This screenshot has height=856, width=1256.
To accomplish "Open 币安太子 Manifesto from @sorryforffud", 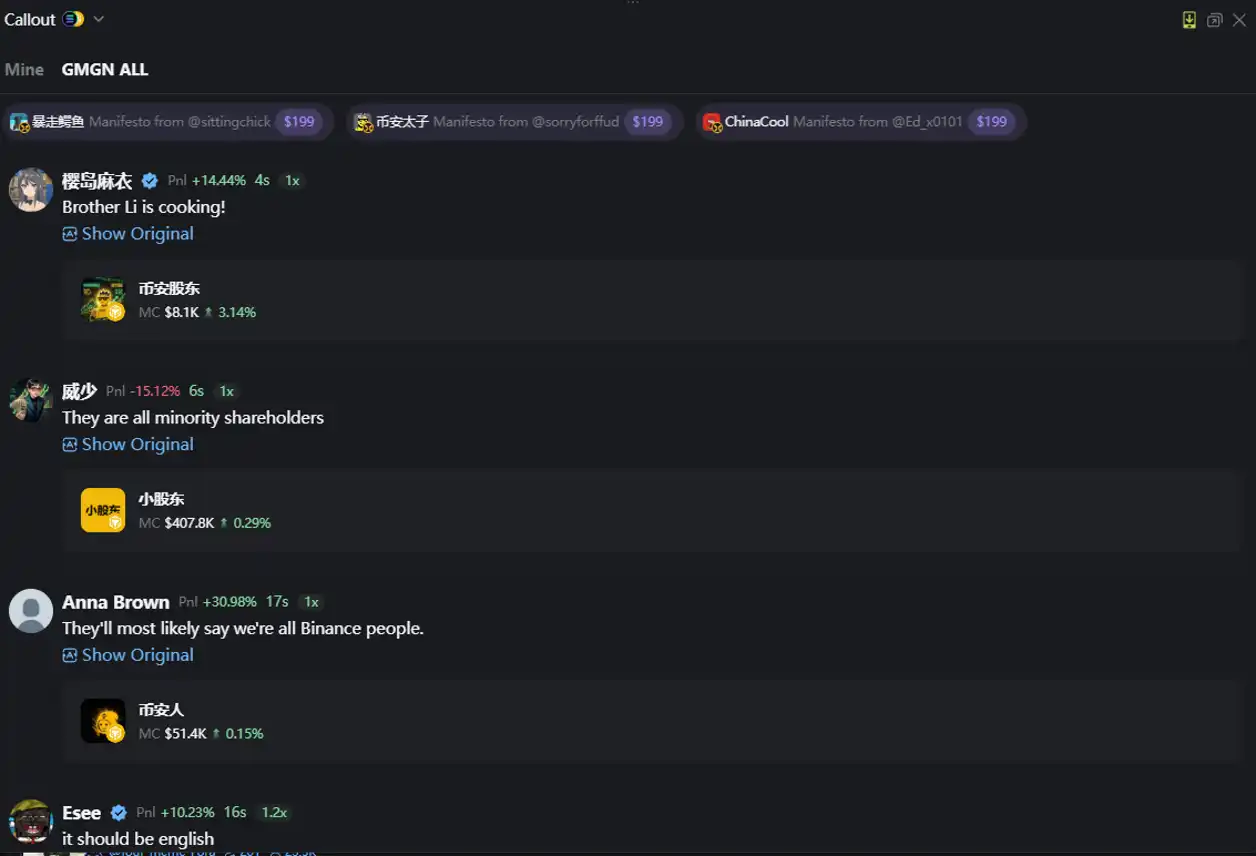I will tap(515, 122).
